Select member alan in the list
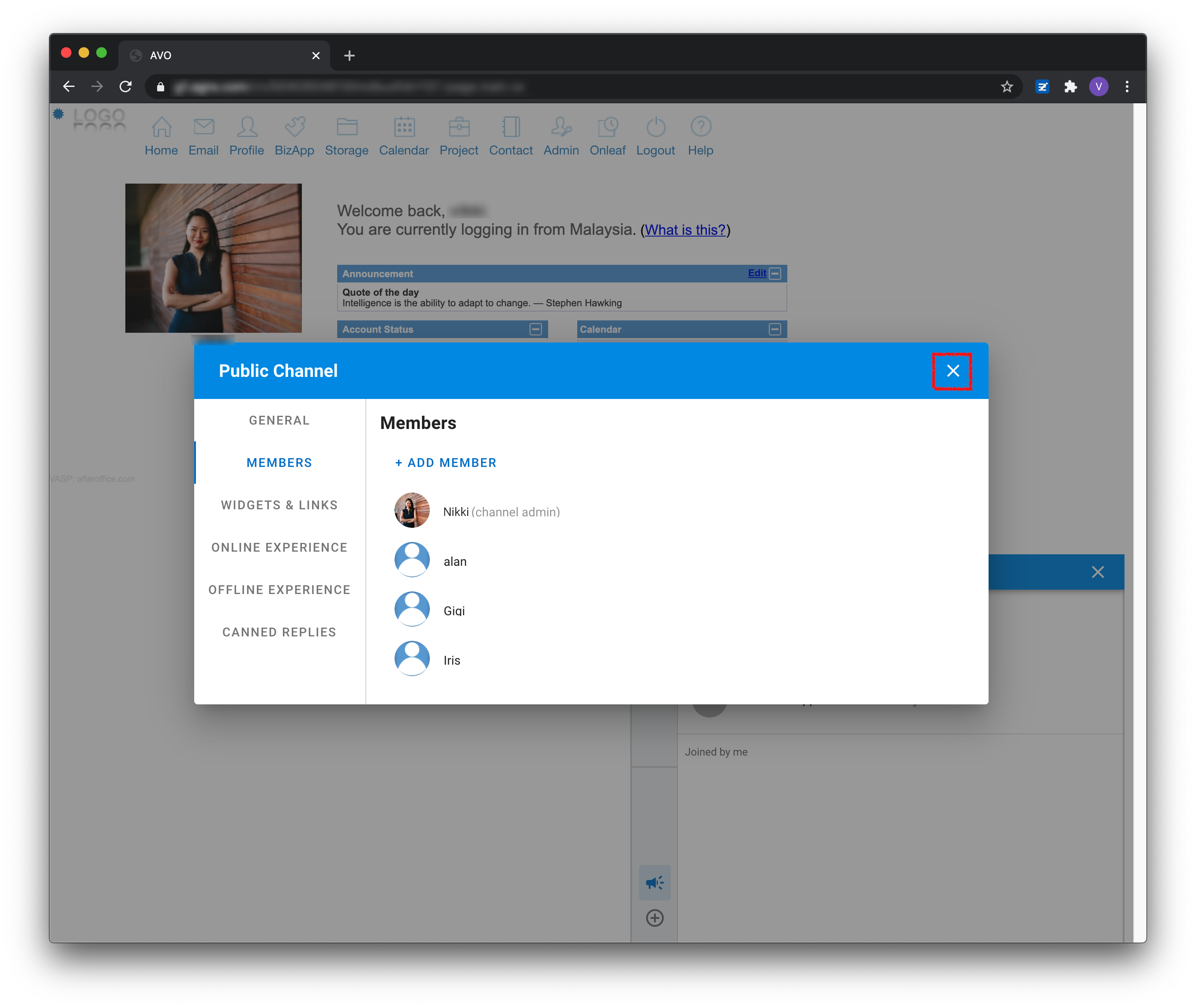 click(454, 562)
